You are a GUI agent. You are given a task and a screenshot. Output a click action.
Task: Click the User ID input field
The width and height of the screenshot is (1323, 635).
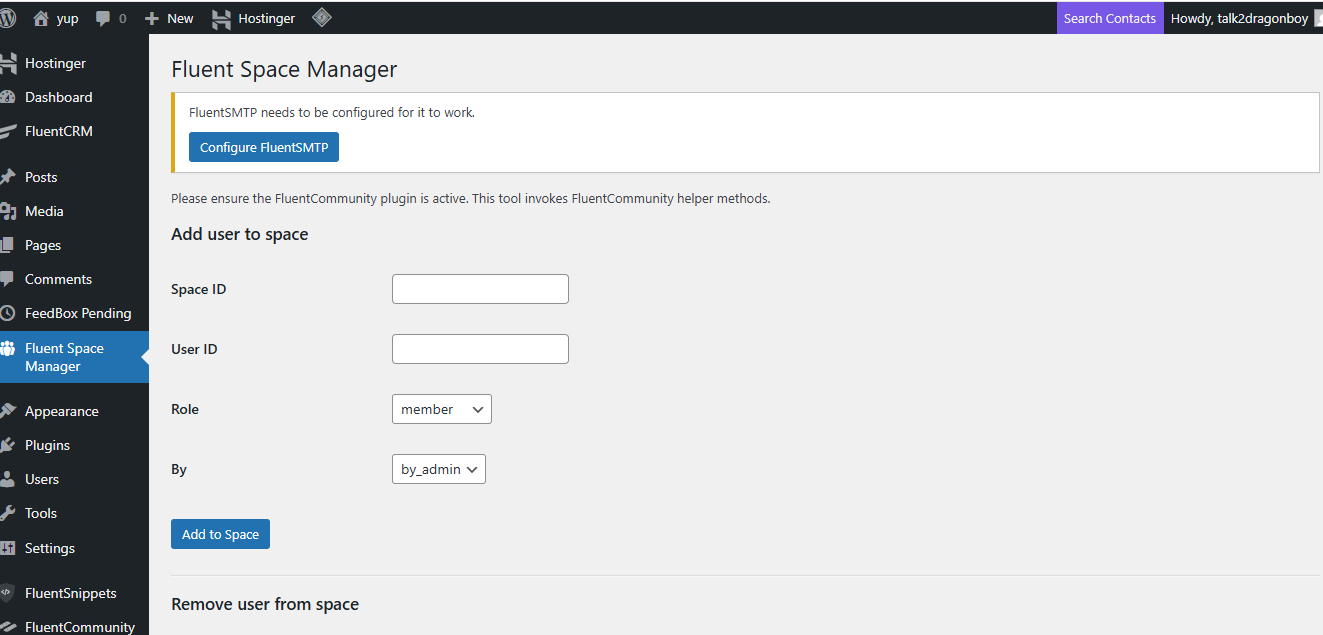480,349
